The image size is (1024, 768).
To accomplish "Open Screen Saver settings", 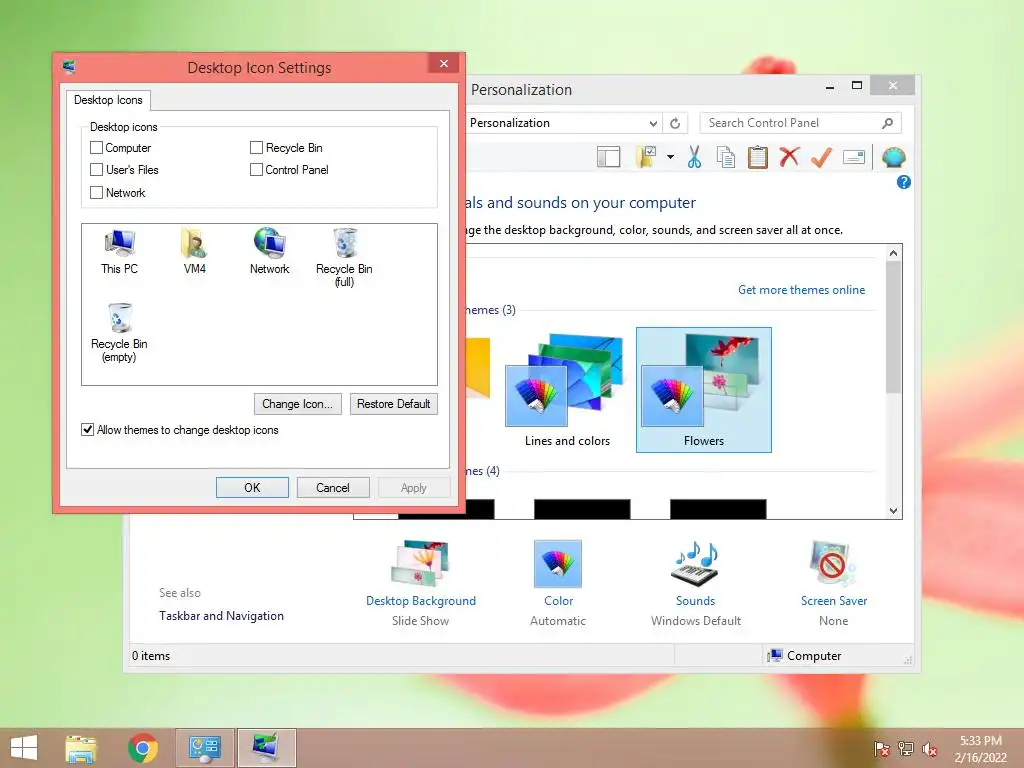I will pos(834,583).
